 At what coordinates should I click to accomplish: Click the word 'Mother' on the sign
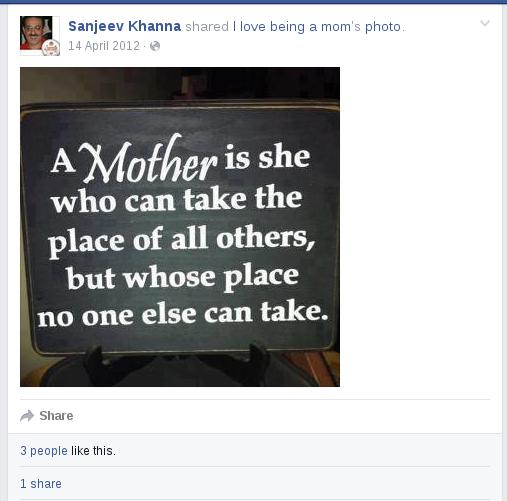coord(149,159)
